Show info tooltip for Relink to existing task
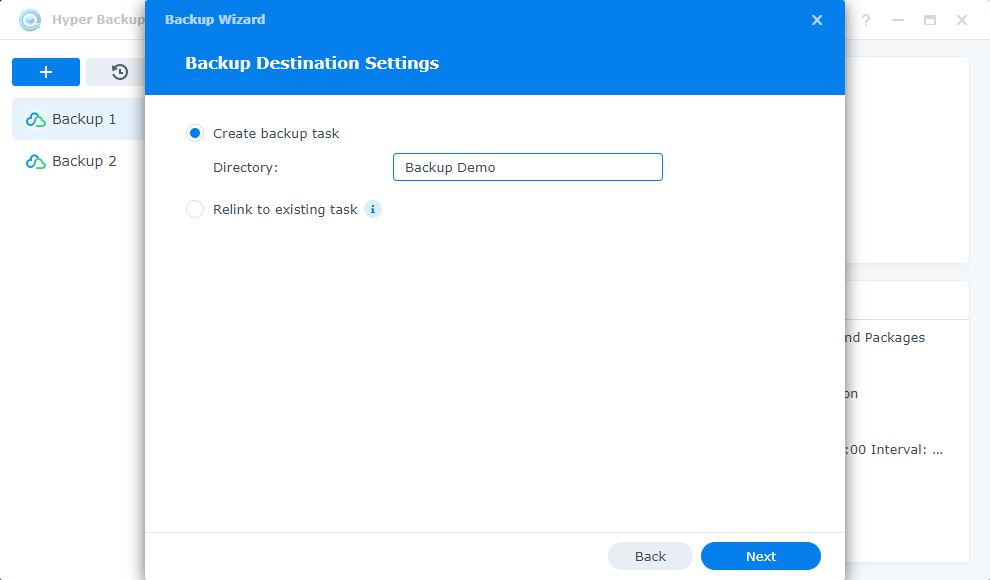This screenshot has width=990, height=580. pos(373,210)
